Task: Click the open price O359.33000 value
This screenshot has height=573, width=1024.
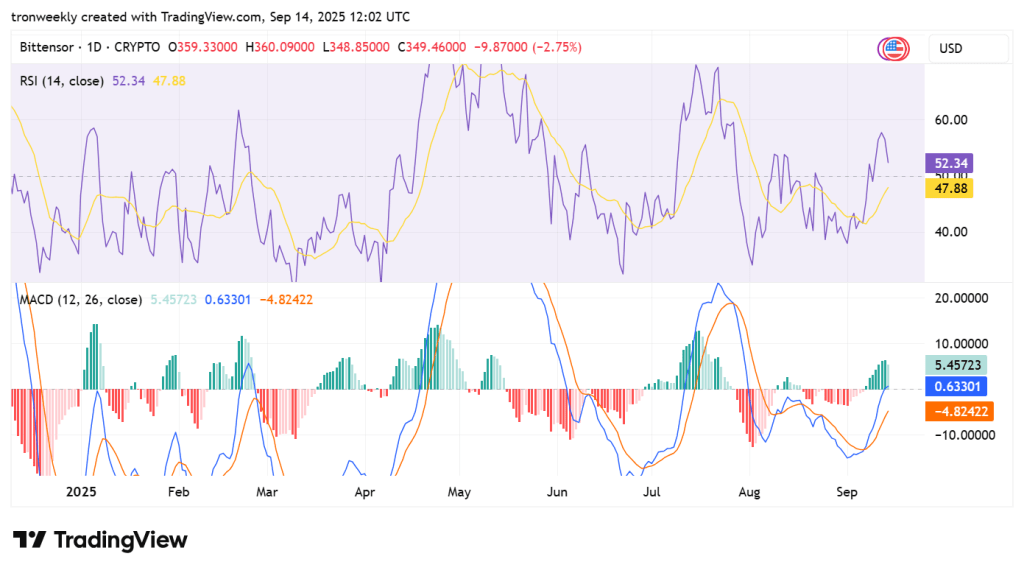Action: coord(203,47)
